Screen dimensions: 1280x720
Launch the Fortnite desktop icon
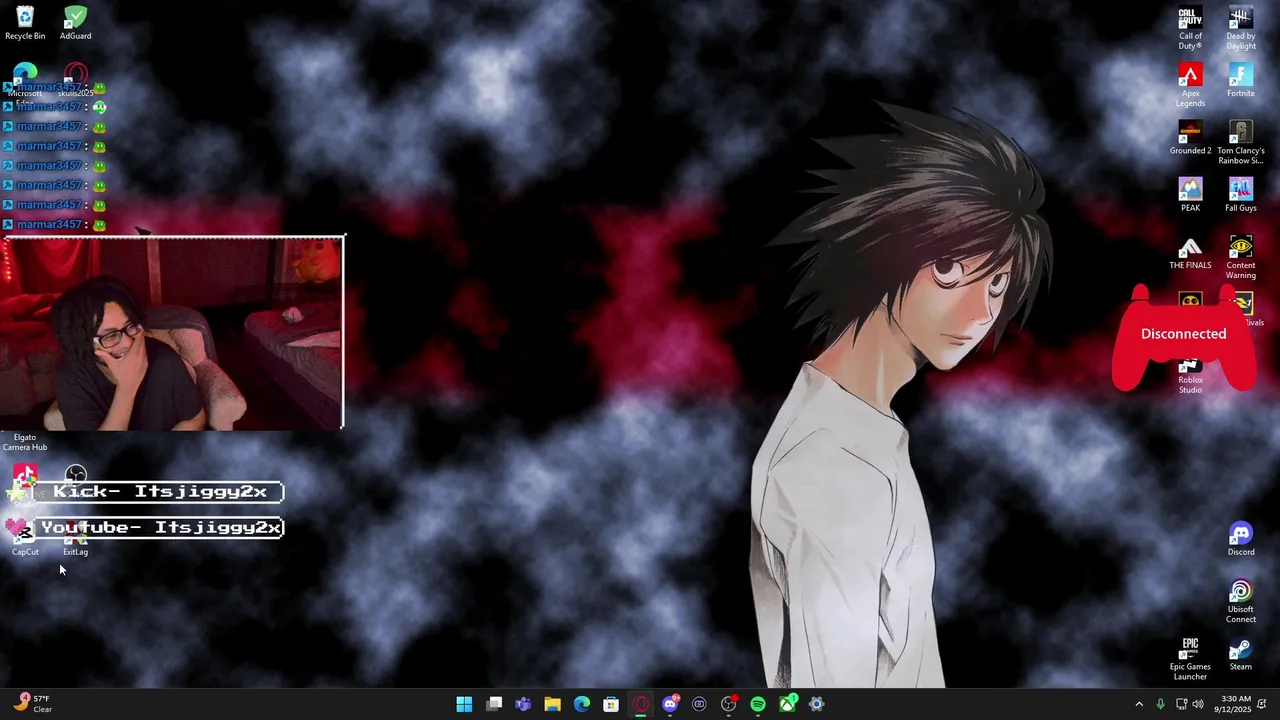pyautogui.click(x=1241, y=80)
